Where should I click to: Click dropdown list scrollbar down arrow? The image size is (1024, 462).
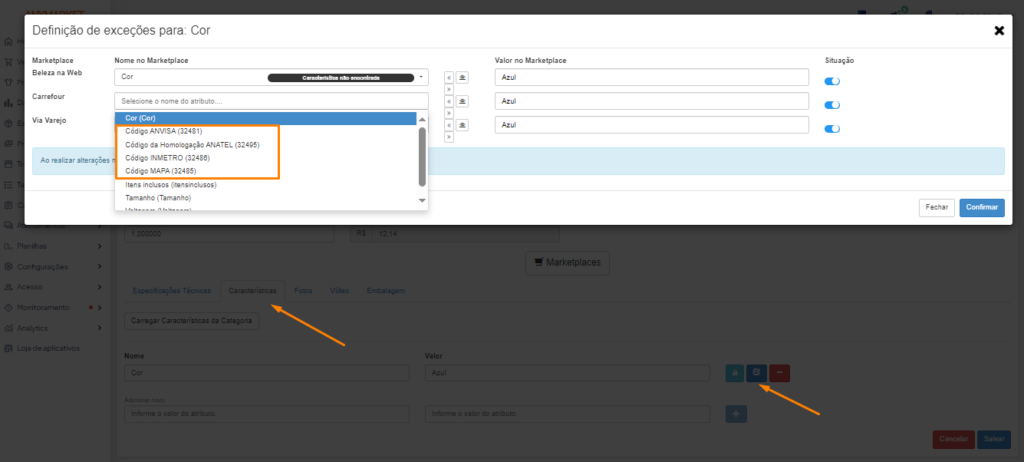point(422,201)
